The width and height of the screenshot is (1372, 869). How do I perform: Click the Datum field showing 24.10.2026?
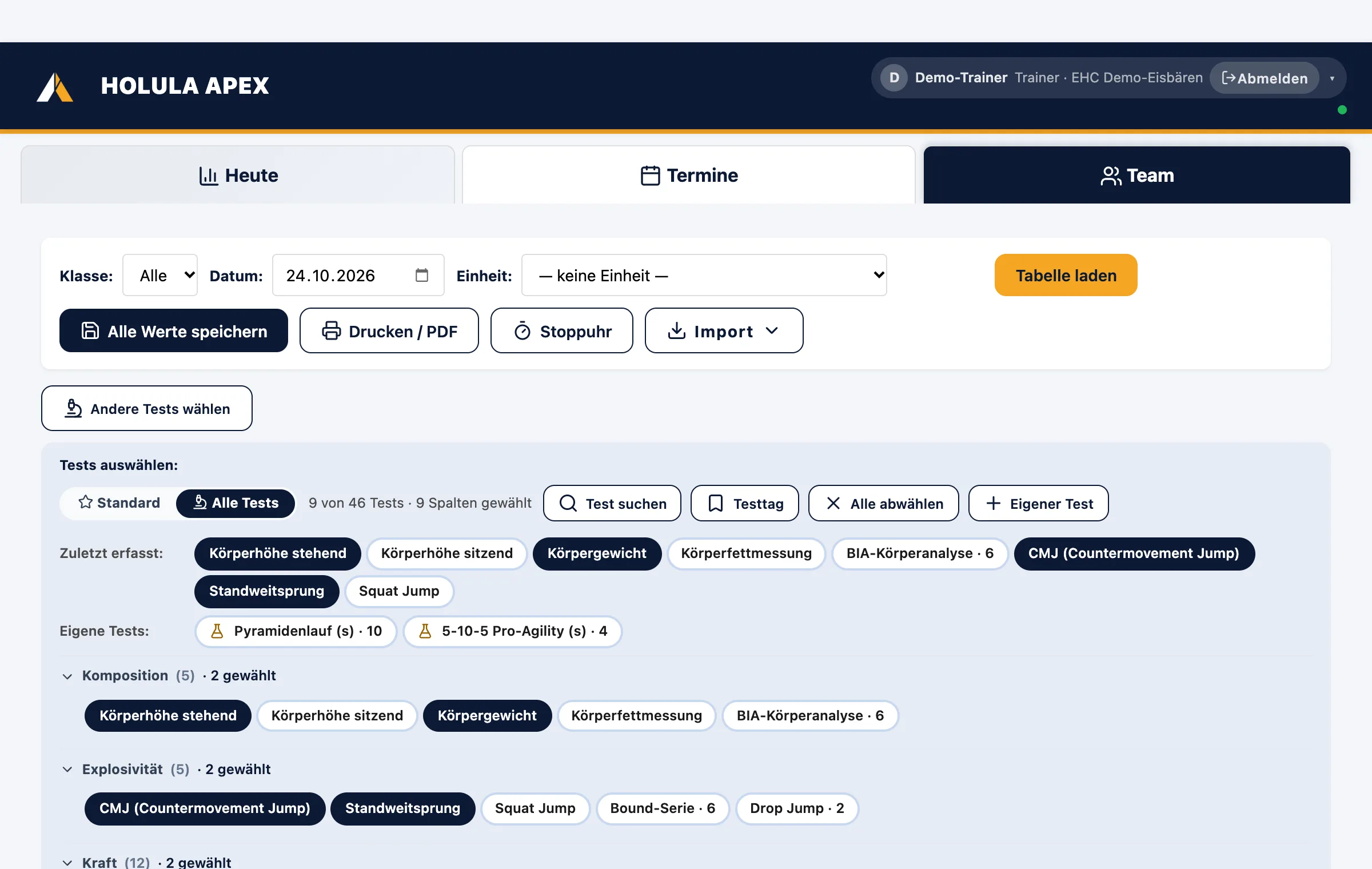tap(358, 275)
